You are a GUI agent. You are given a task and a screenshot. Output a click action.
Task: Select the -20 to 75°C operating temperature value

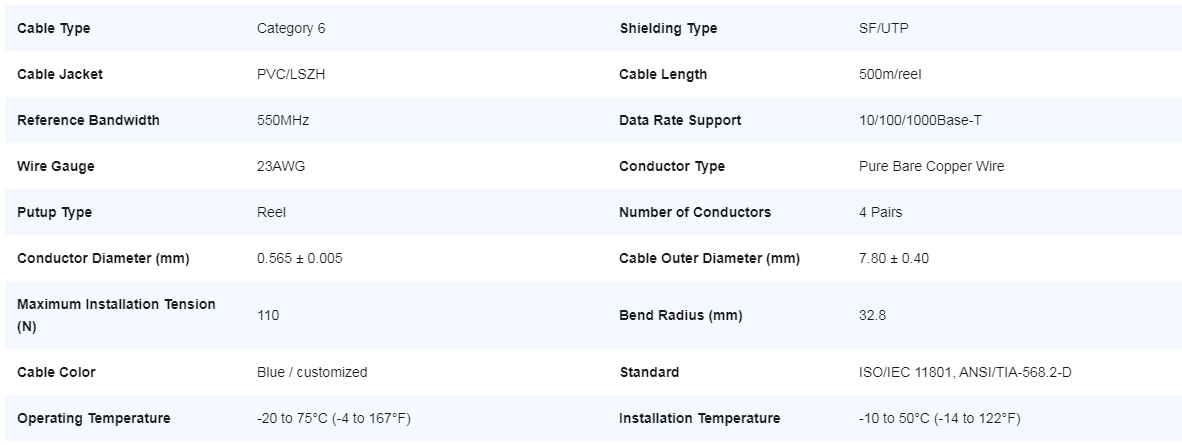(x=334, y=418)
